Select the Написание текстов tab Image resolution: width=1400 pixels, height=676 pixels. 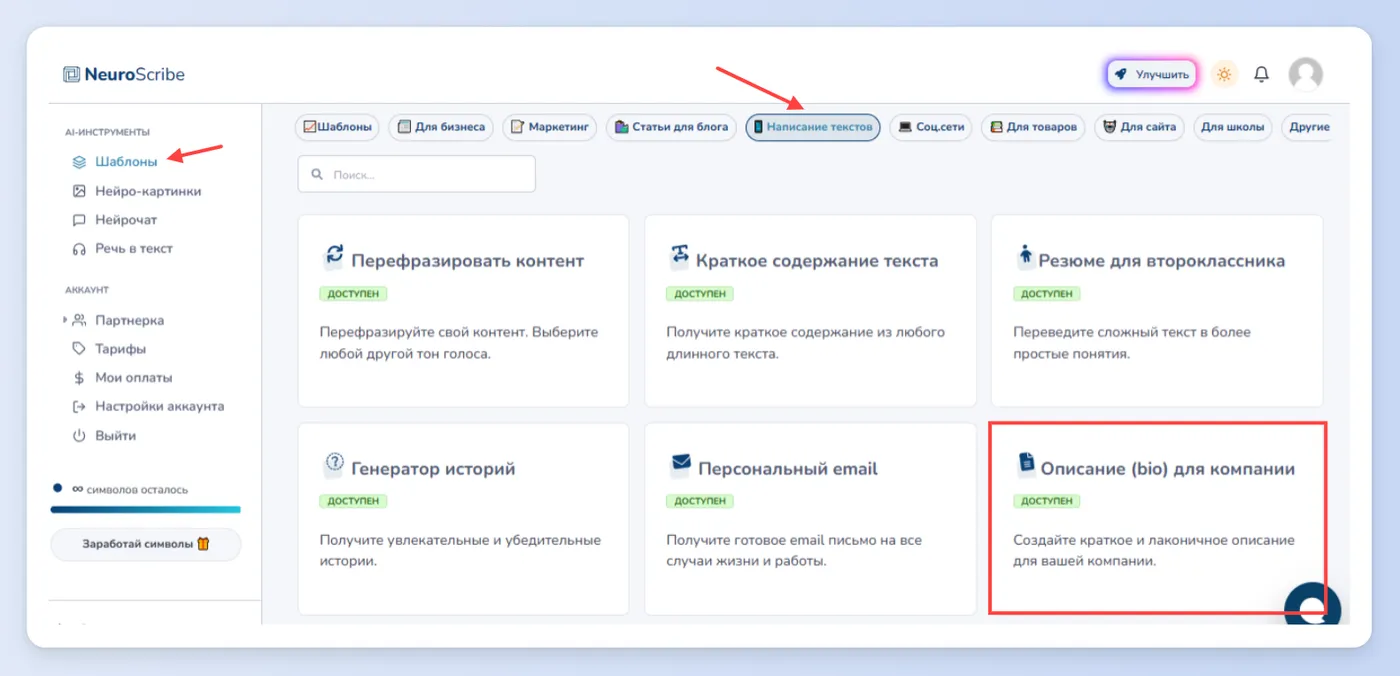pos(813,128)
